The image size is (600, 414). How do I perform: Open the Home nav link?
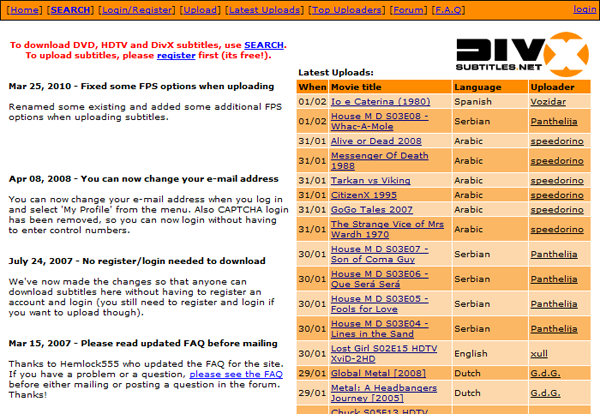coord(24,10)
